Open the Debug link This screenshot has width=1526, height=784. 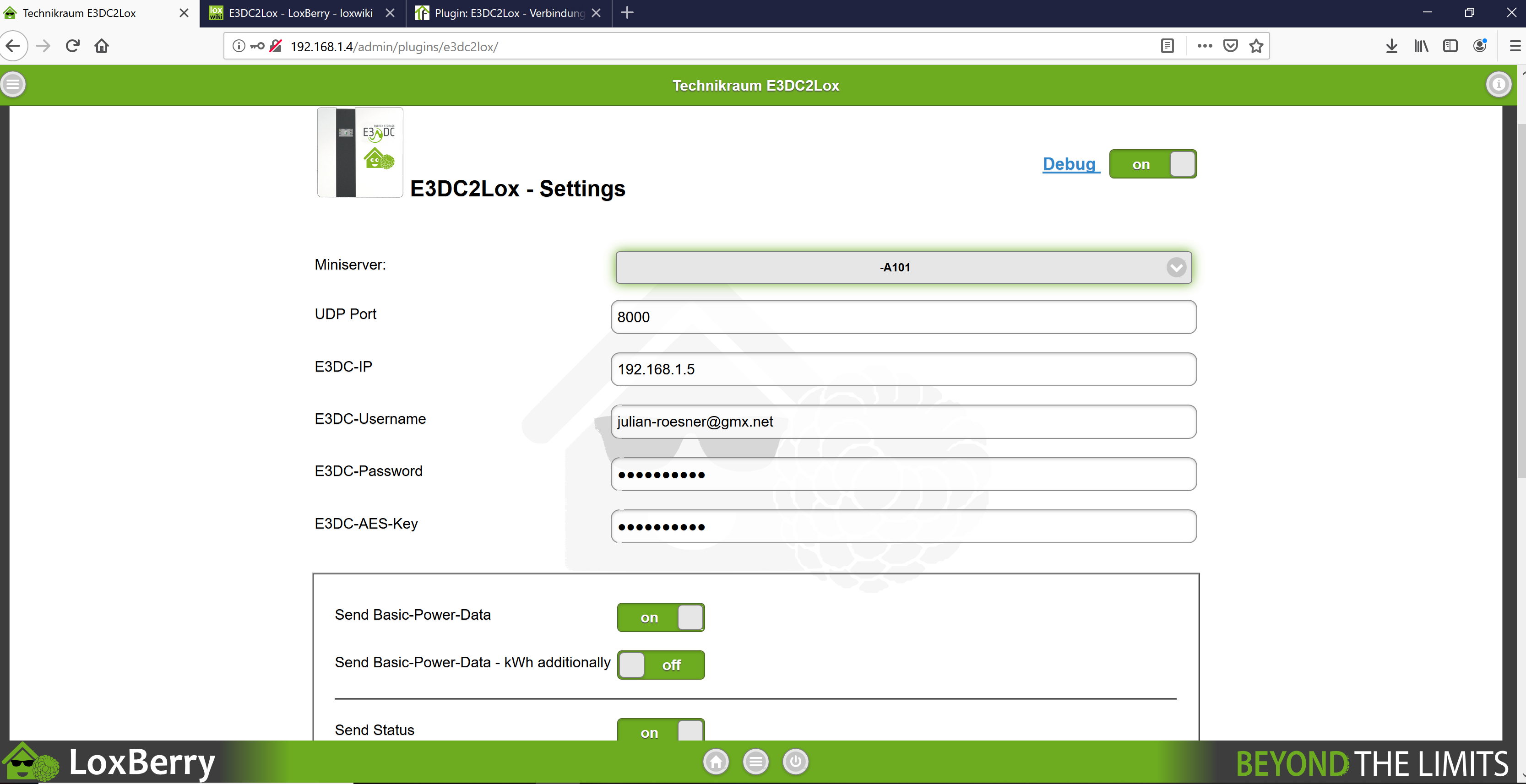click(x=1070, y=164)
